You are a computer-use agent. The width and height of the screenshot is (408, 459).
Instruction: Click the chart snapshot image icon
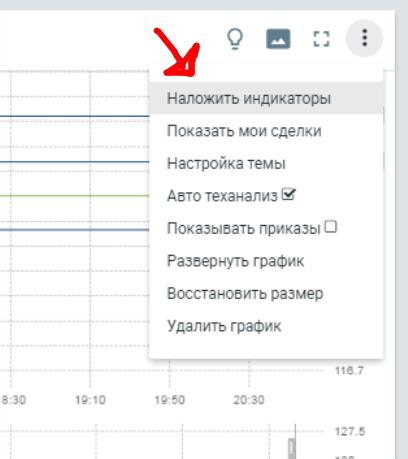278,39
